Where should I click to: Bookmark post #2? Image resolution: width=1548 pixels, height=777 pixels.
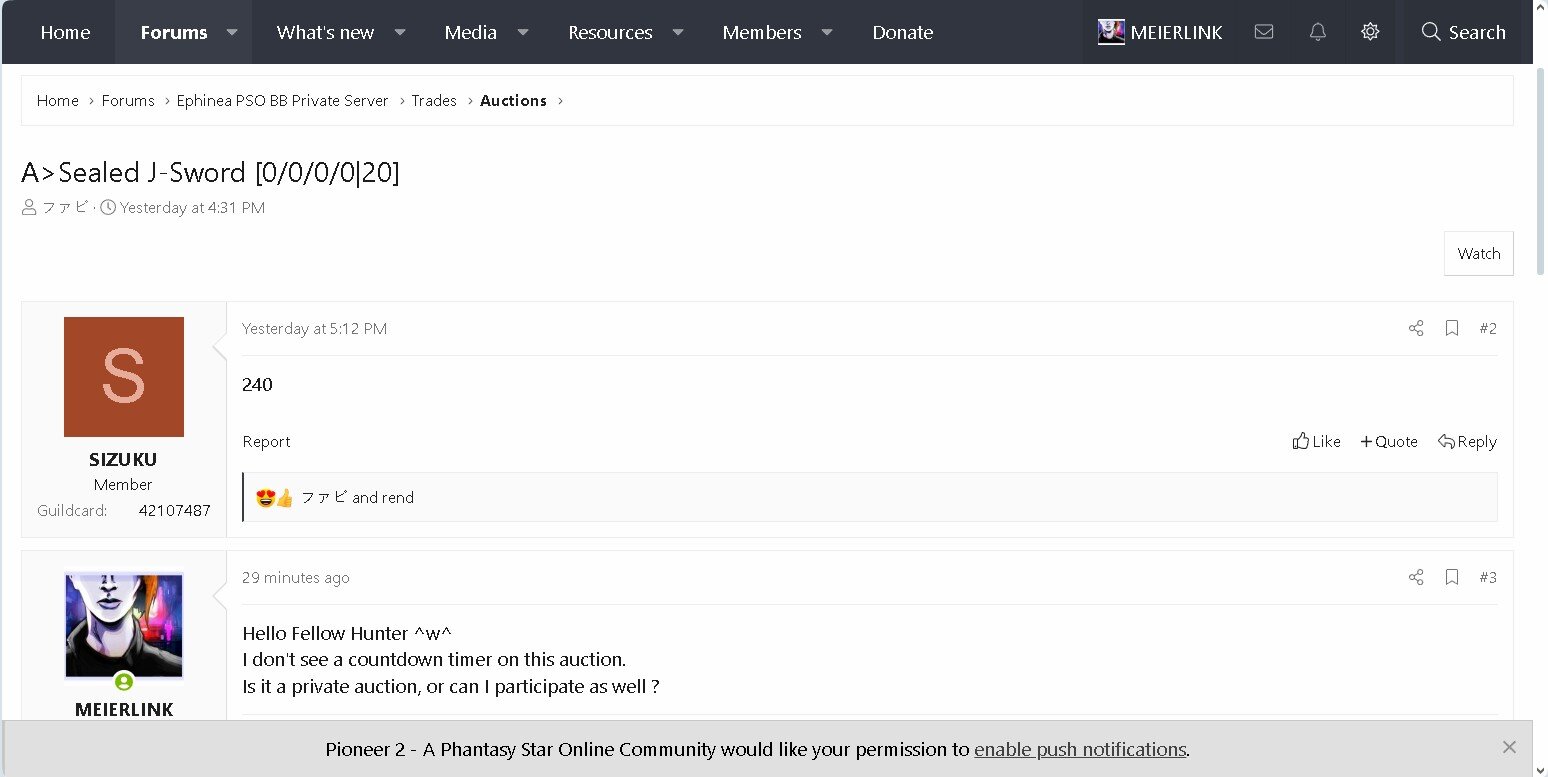point(1452,328)
